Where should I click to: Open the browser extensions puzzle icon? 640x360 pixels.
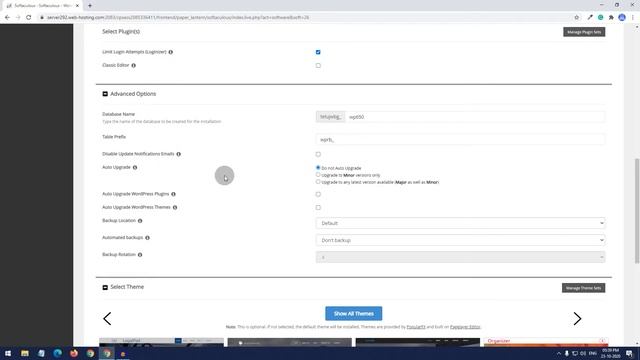[x=611, y=18]
